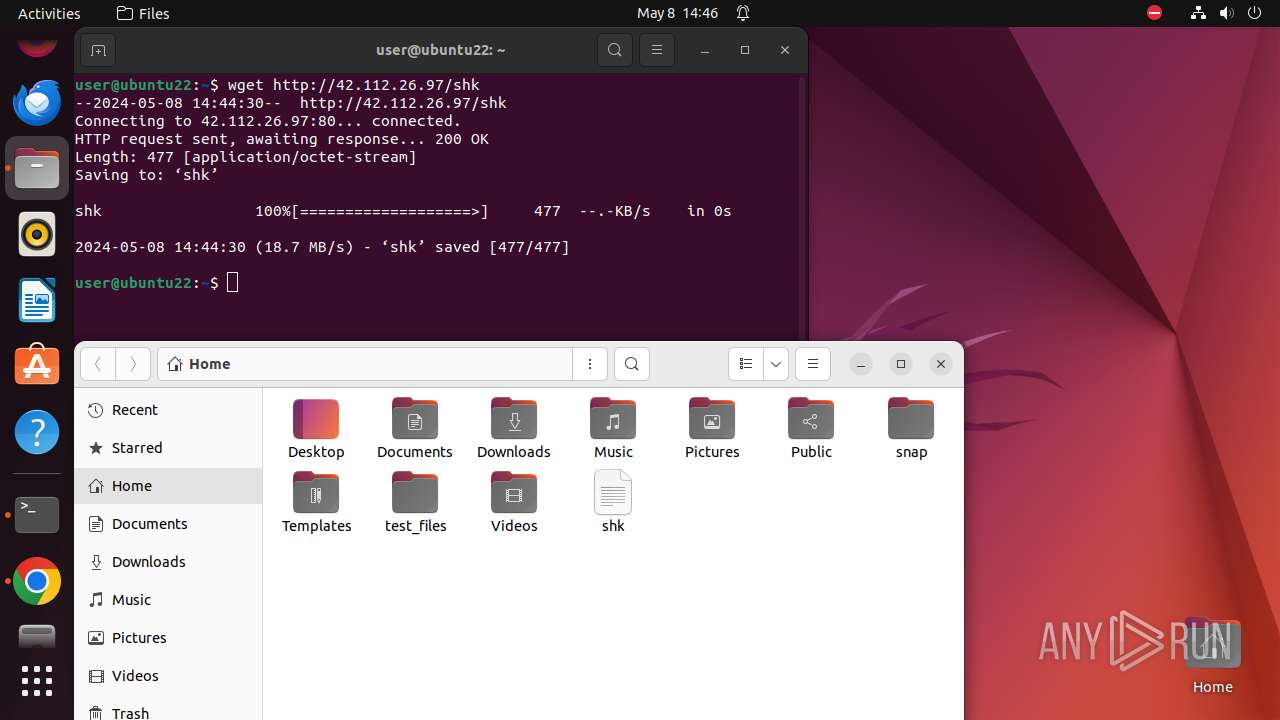Maximize the Terminal window
The image size is (1280, 720).
tap(745, 50)
